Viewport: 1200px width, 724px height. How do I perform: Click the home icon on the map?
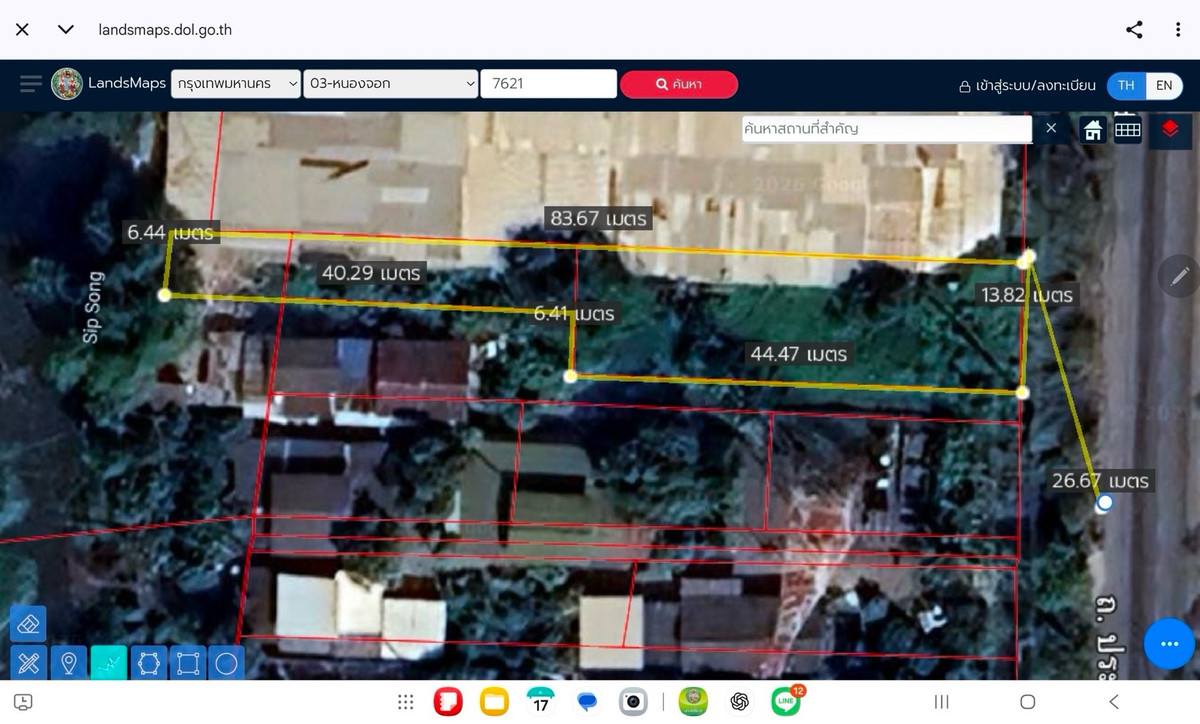[1093, 129]
